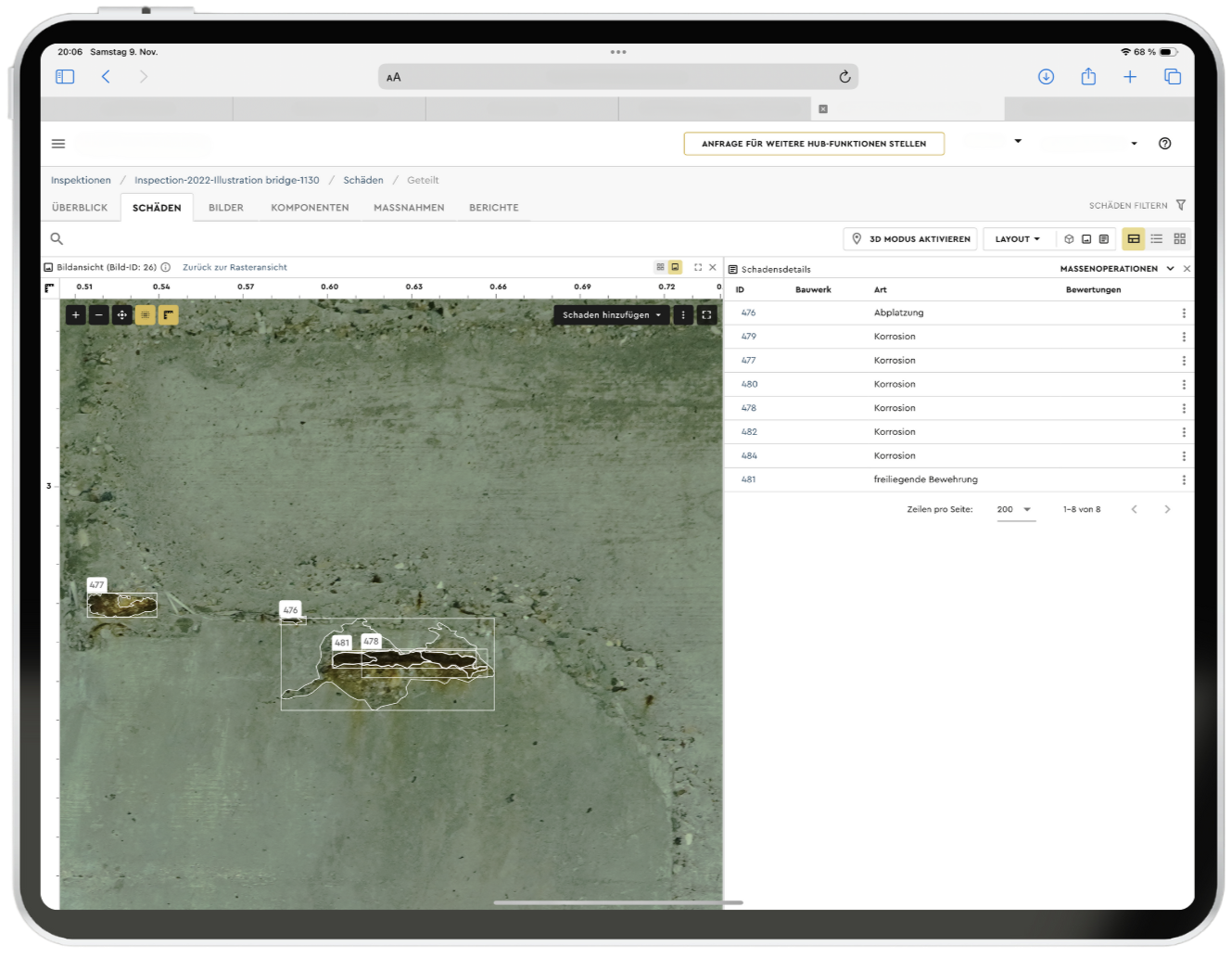This screenshot has width=1232, height=958.
Task: Open the Zeilen pro Seite 200 dropdown
Action: 1015,510
